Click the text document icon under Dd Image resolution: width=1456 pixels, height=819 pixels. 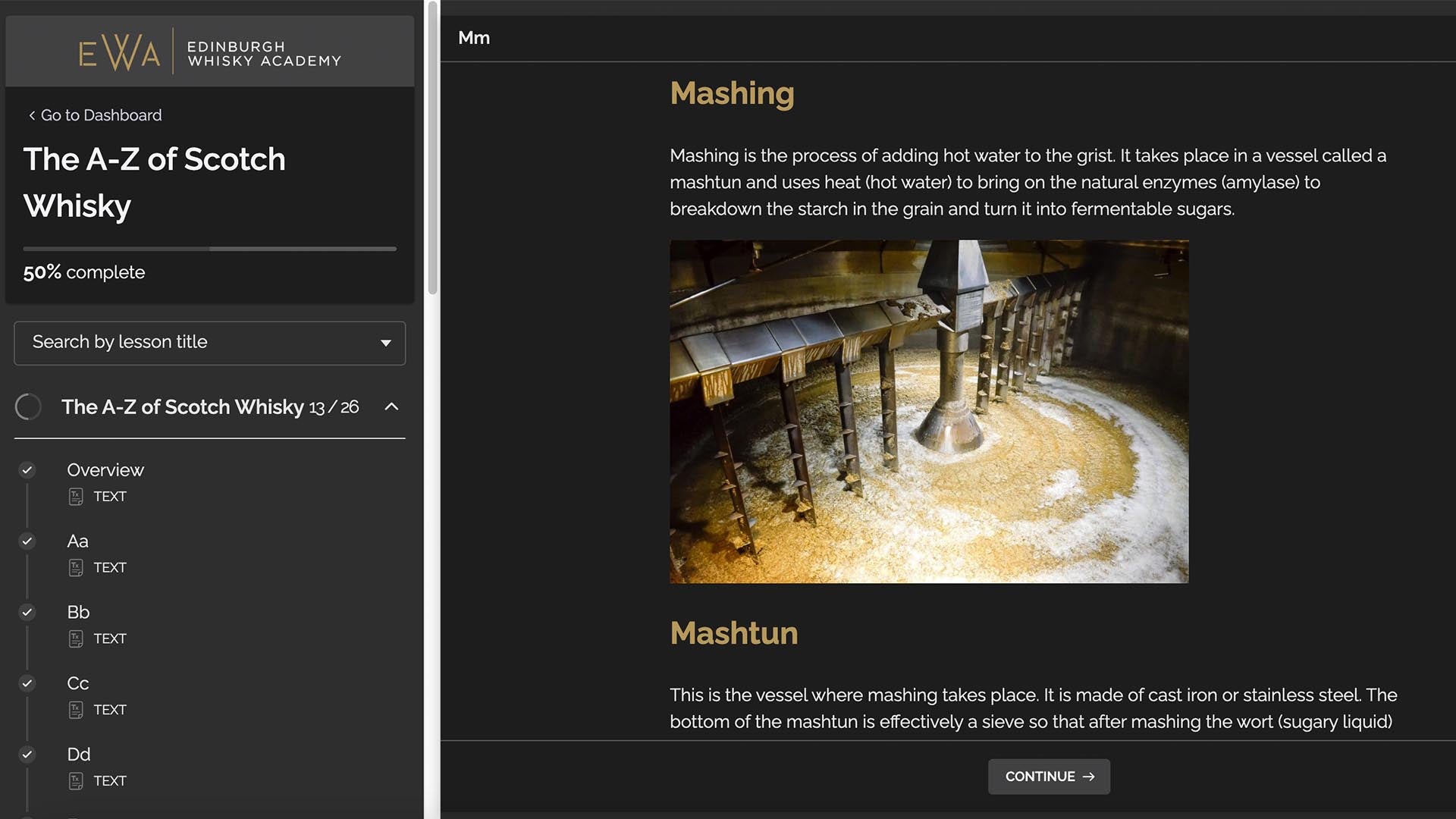click(76, 781)
